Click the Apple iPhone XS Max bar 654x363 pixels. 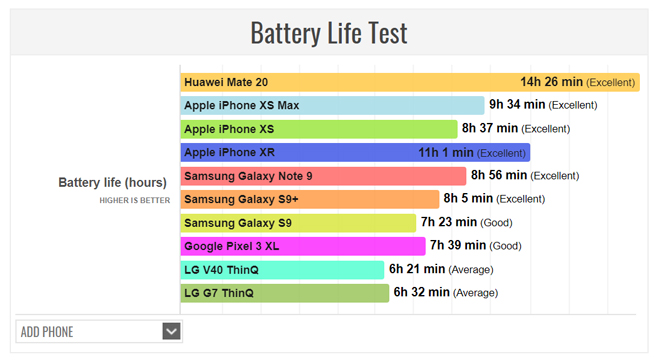pos(332,106)
